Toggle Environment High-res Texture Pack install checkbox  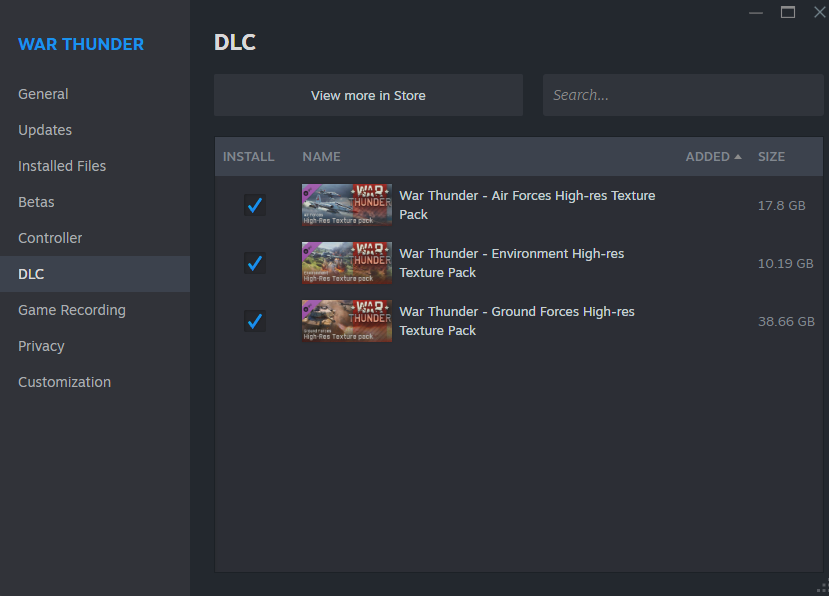click(x=255, y=263)
